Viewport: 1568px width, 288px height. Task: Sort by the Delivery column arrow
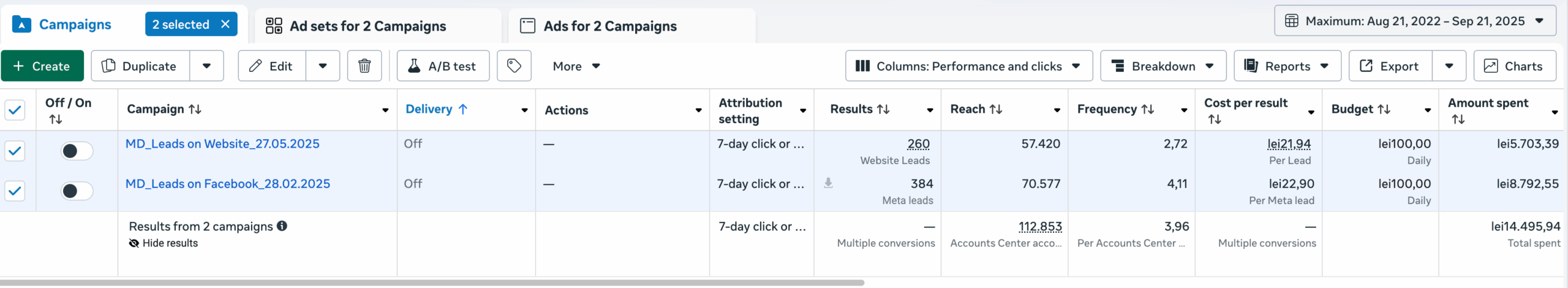click(x=463, y=109)
